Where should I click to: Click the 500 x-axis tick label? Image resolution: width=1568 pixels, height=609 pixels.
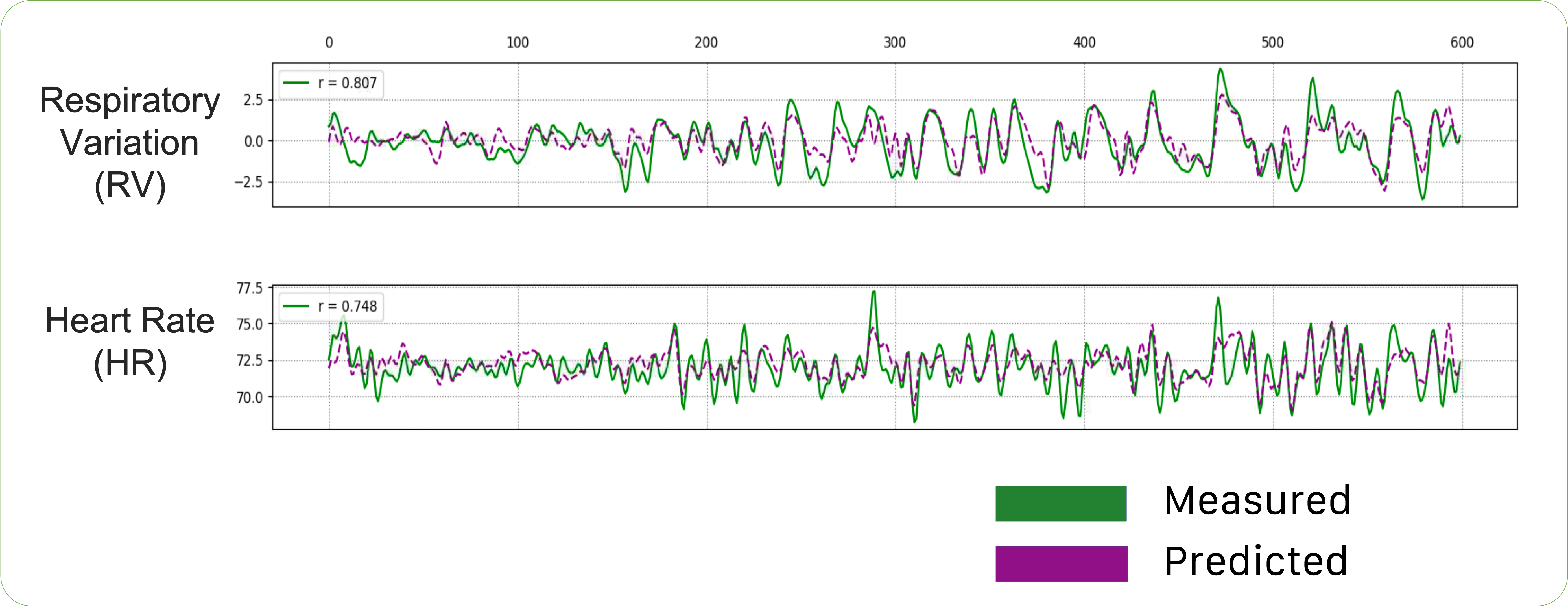point(1272,43)
